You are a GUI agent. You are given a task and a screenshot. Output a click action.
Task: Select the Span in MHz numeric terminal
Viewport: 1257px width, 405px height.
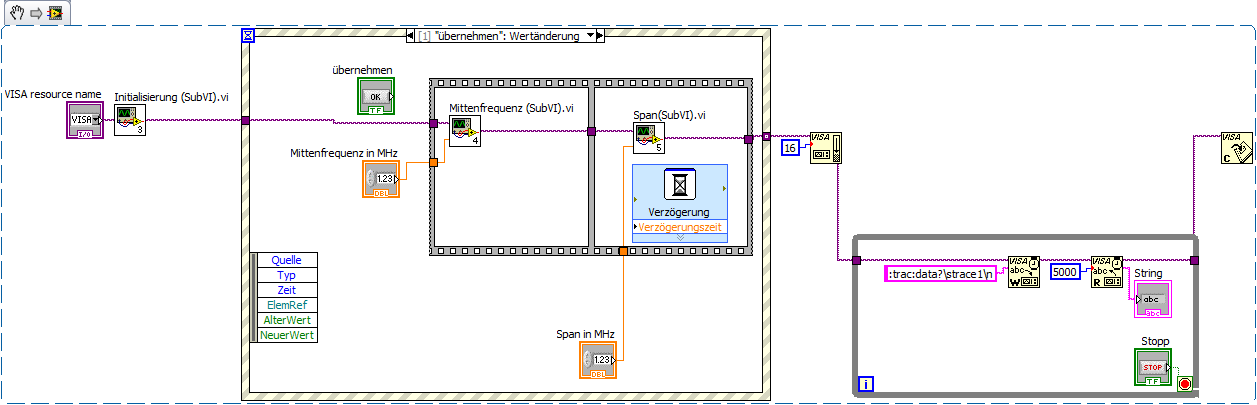point(599,360)
